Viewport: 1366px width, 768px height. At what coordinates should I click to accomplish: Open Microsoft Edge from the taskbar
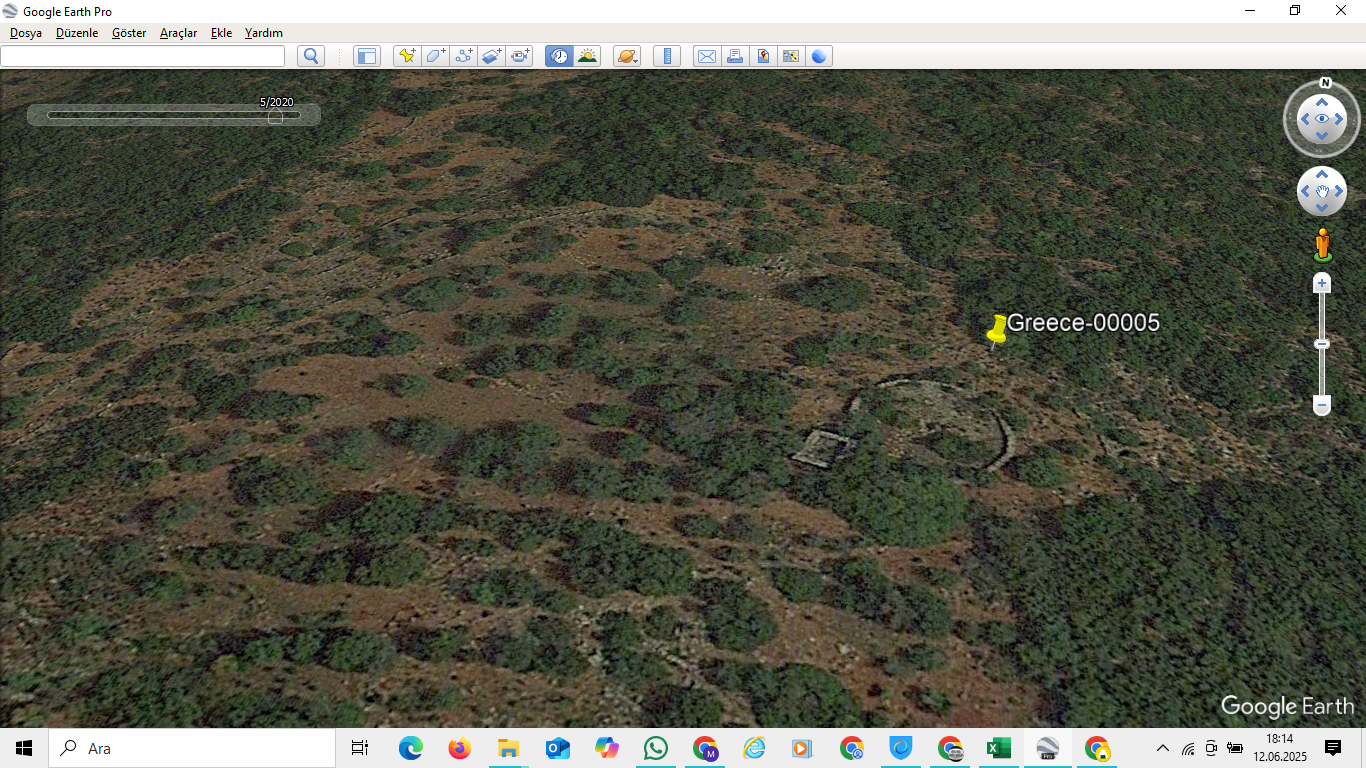coord(411,748)
